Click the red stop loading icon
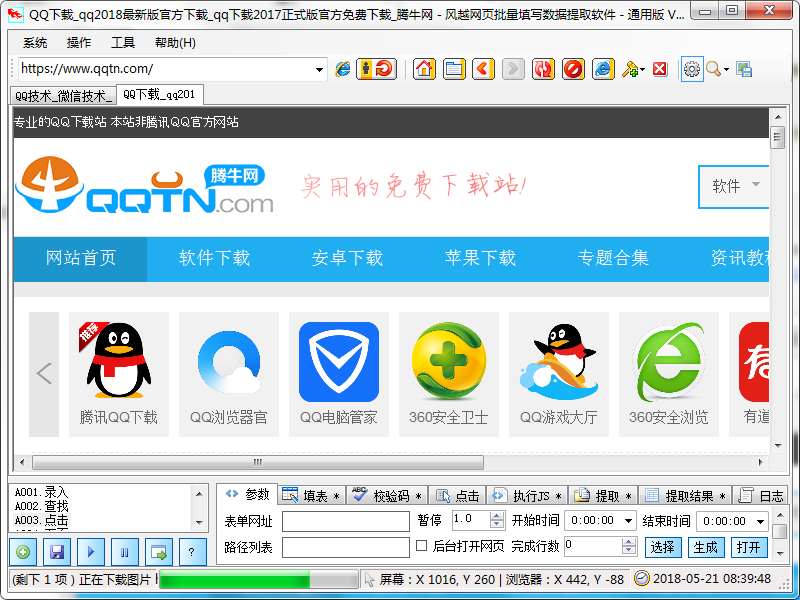This screenshot has width=800, height=600. point(573,69)
